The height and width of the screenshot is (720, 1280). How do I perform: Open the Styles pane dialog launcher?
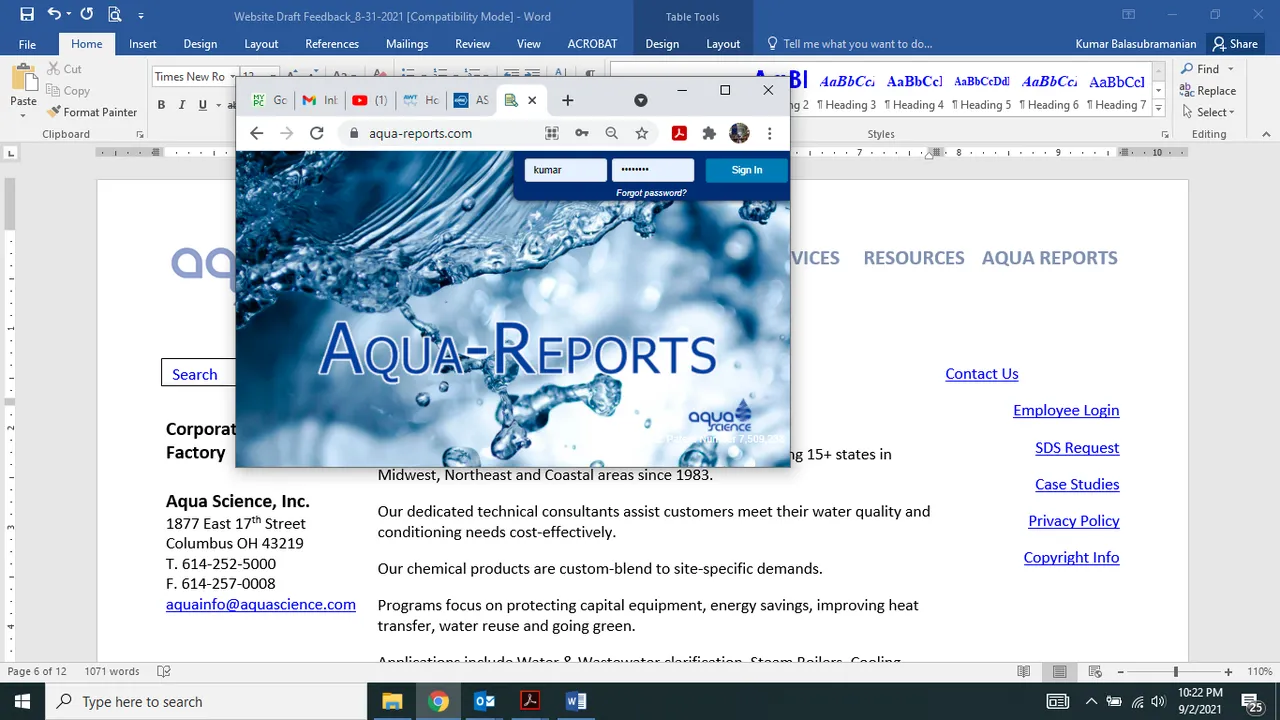1166,134
